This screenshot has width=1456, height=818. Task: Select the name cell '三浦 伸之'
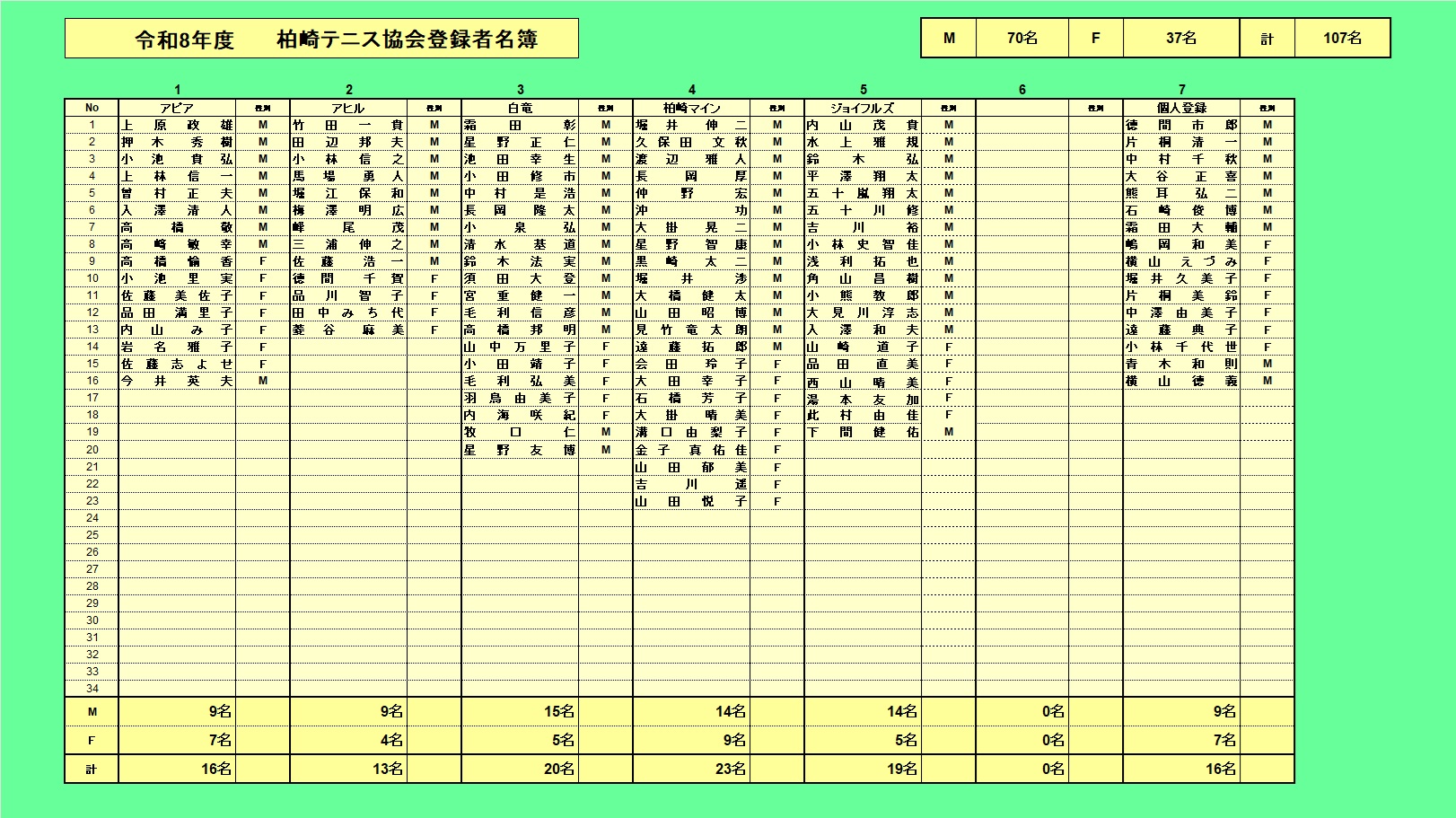[x=348, y=244]
